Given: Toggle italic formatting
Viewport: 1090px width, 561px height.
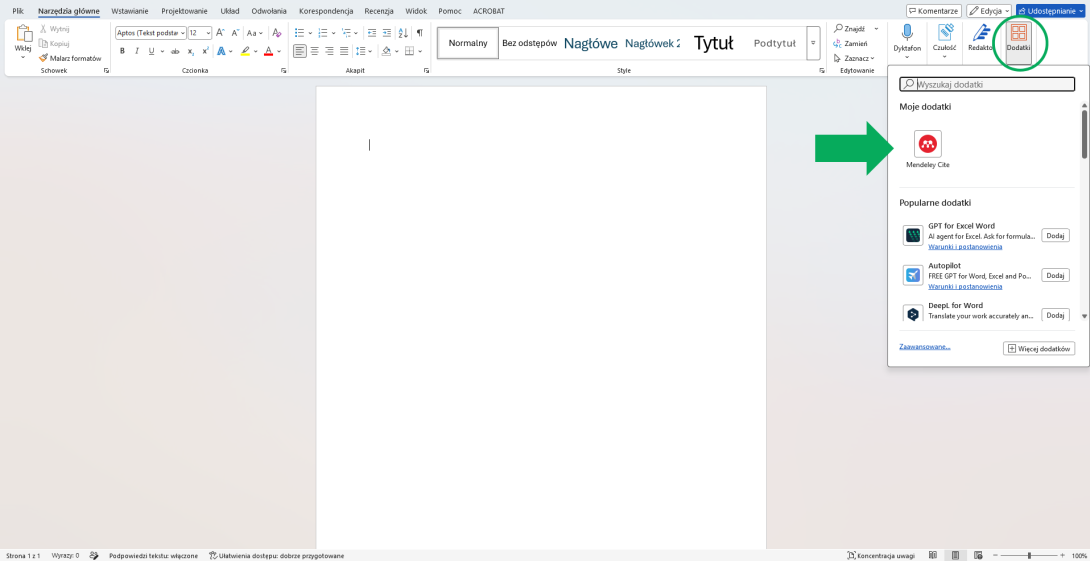Looking at the screenshot, I should pyautogui.click(x=137, y=51).
